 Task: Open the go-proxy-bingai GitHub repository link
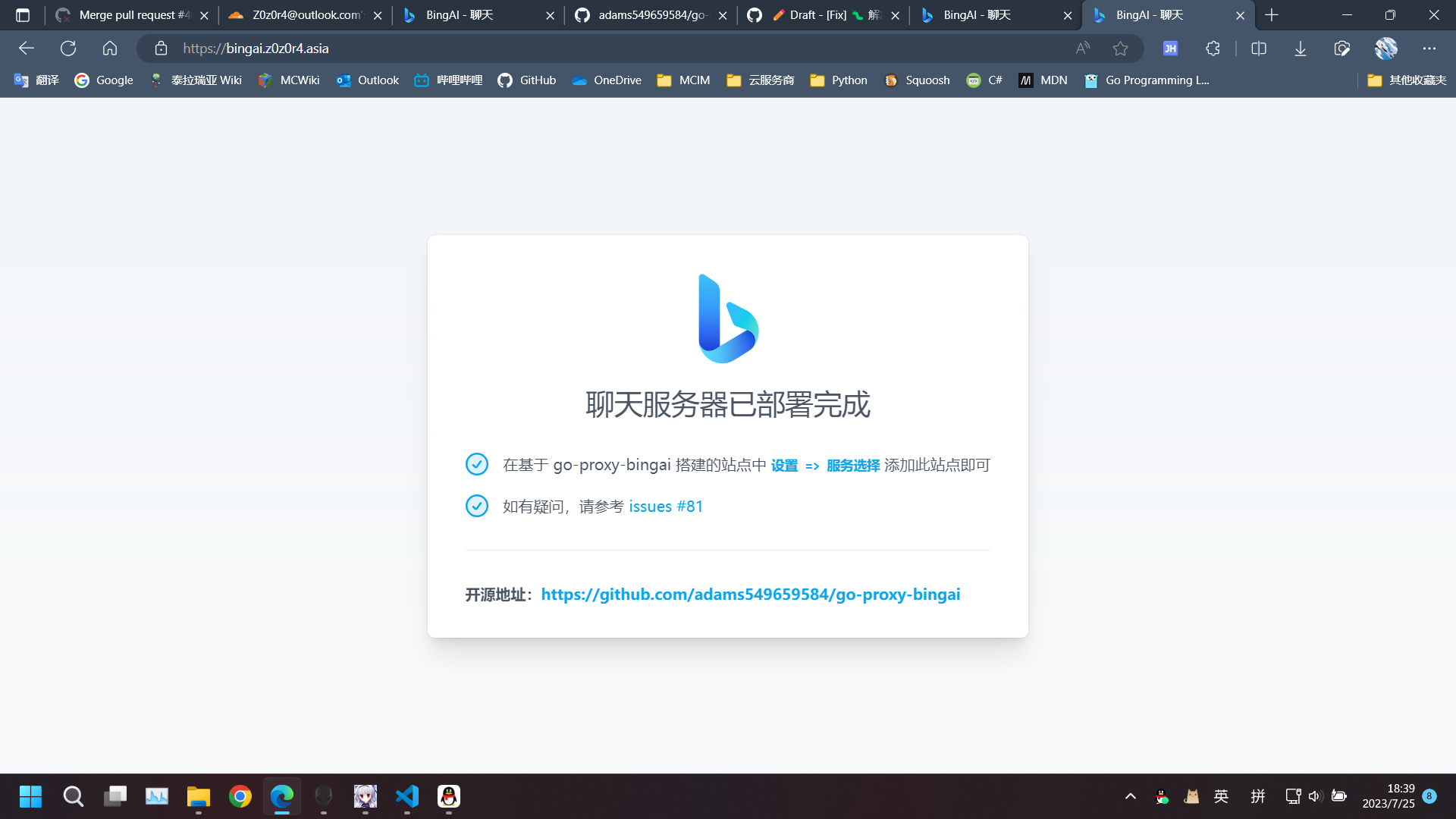tap(750, 595)
